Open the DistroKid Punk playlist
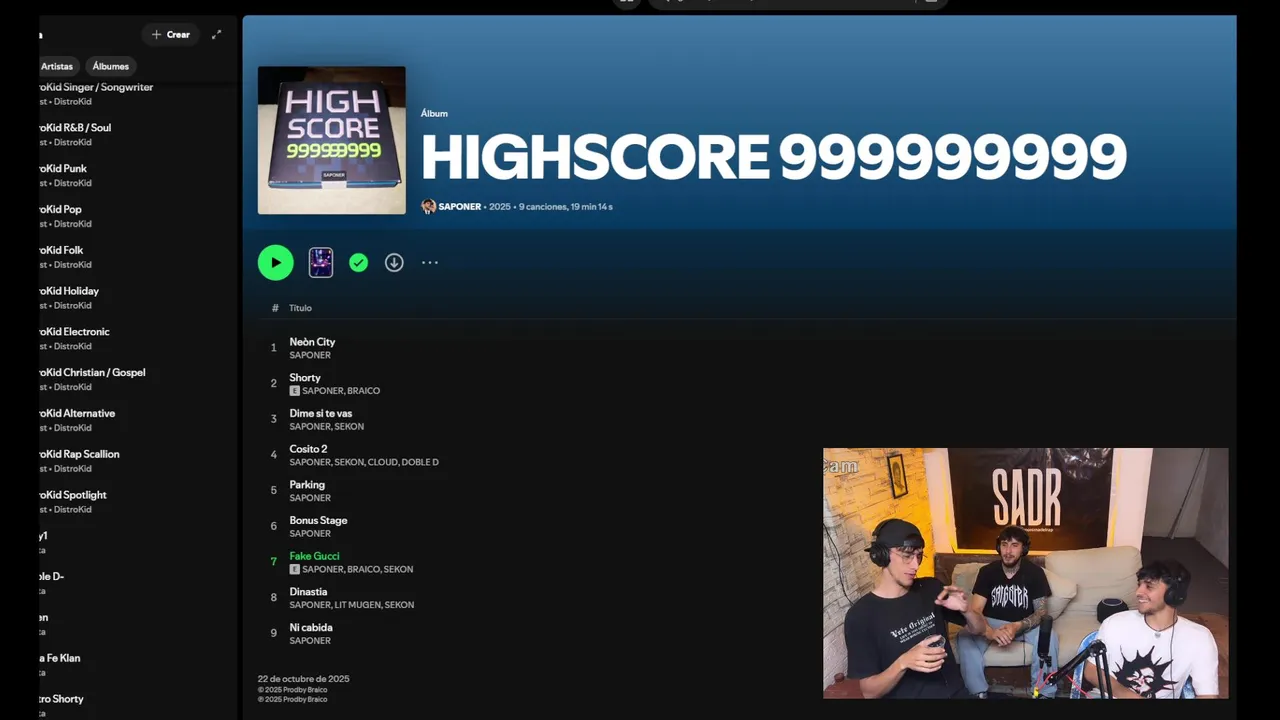Image resolution: width=1280 pixels, height=720 pixels. [138, 176]
